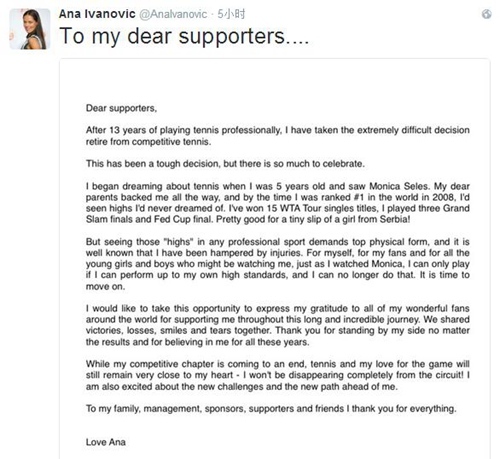
Task: Click the @AnaIvanovic handle
Action: click(x=173, y=14)
